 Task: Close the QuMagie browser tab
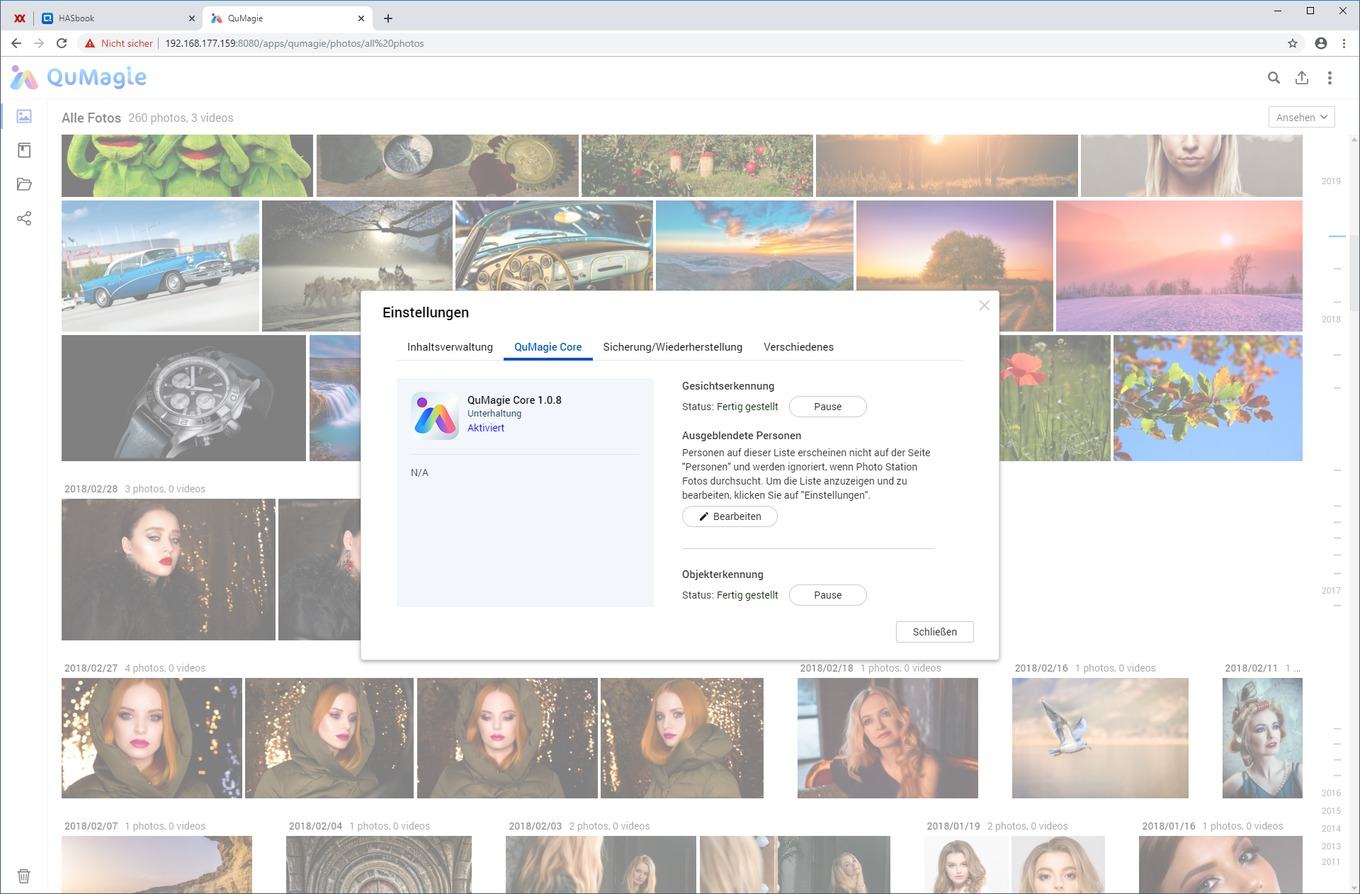tap(361, 18)
